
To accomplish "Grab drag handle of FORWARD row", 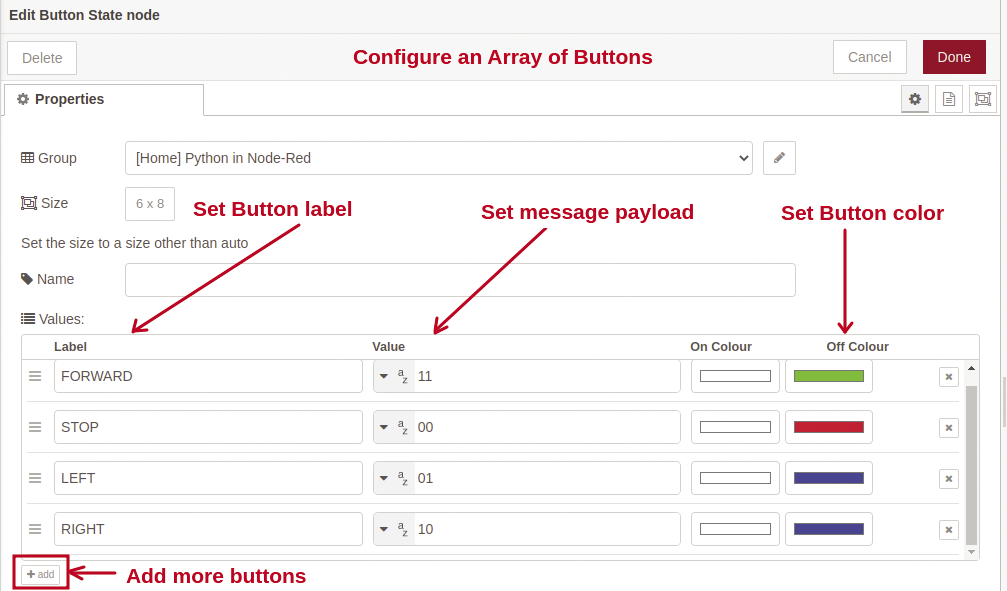I will [35, 377].
